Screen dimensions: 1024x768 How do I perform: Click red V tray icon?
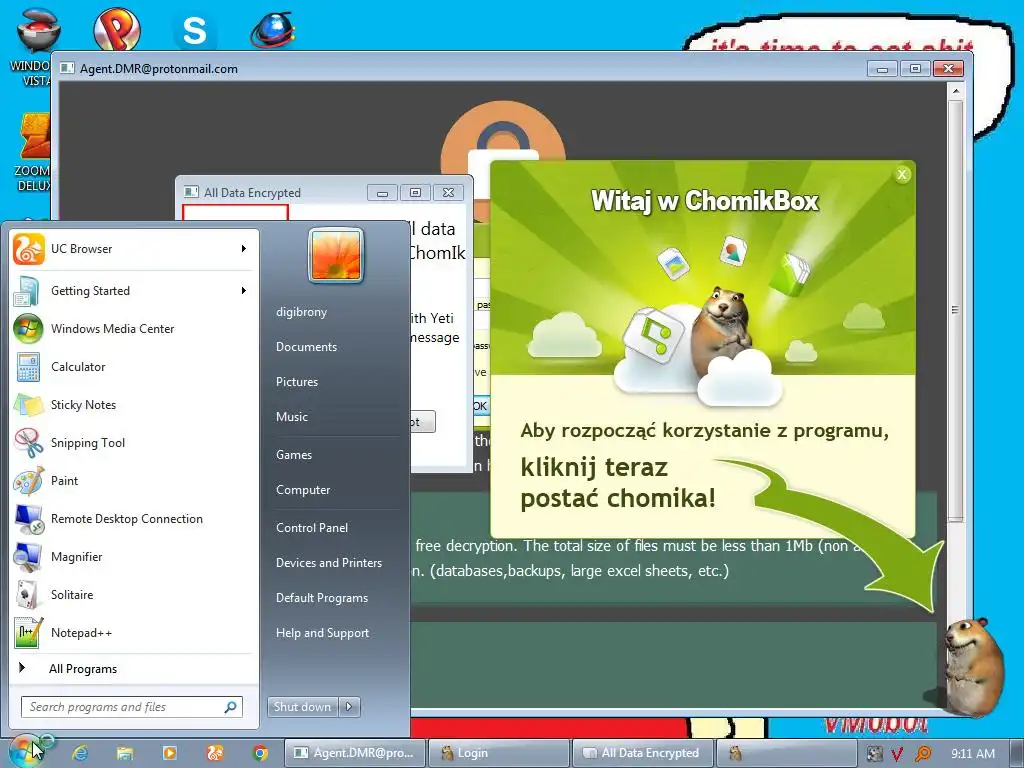897,754
